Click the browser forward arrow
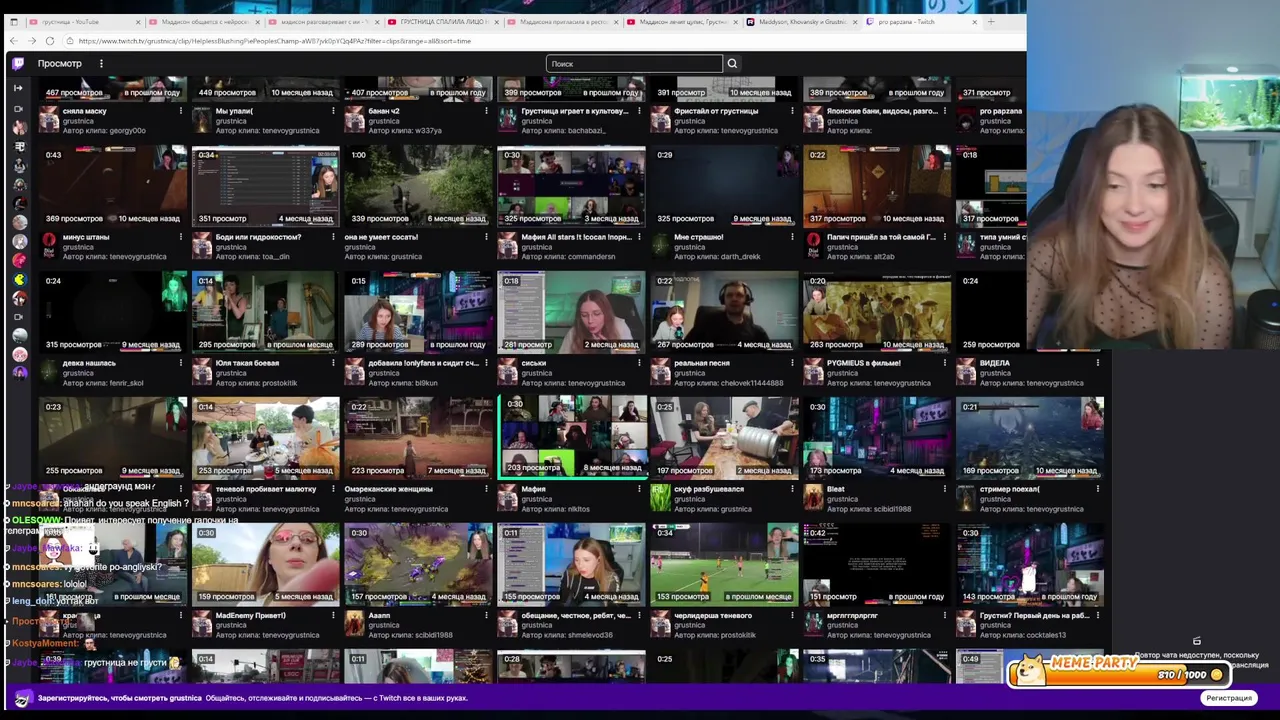 tap(32, 41)
